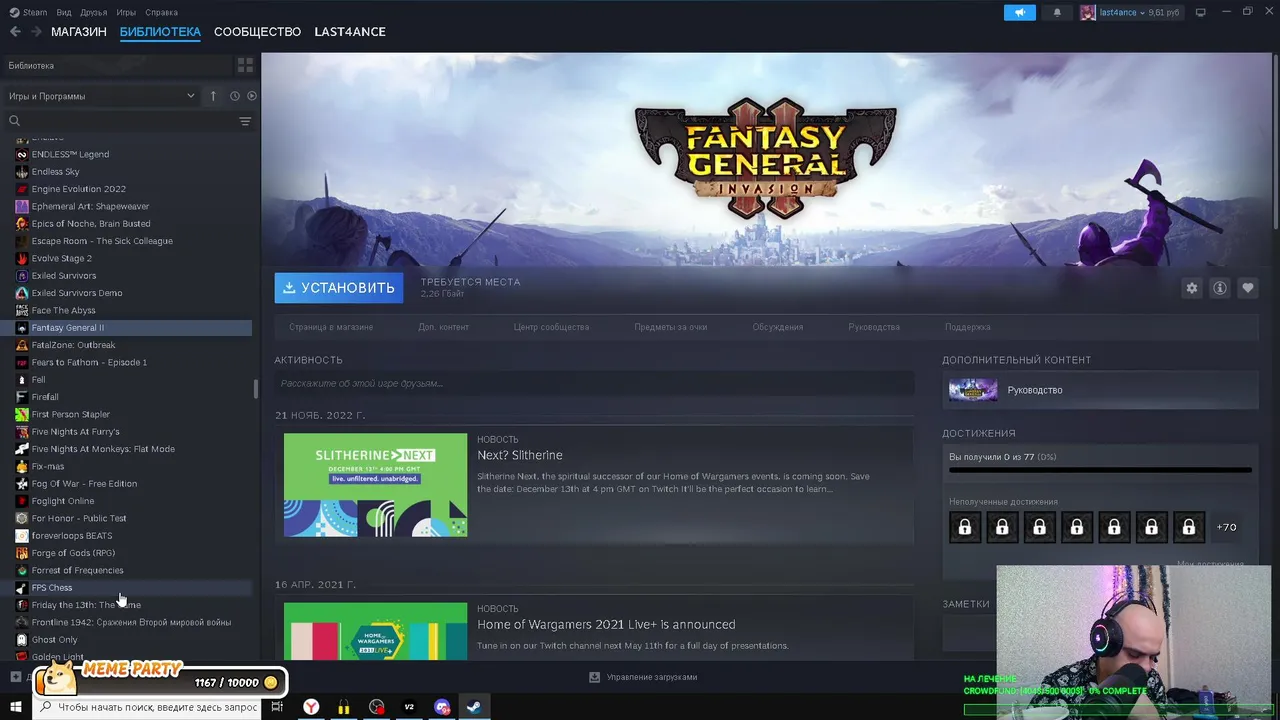Image resolution: width=1280 pixels, height=720 pixels.
Task: Open Home of Wargamers 2021 Live+ news title
Action: point(606,624)
